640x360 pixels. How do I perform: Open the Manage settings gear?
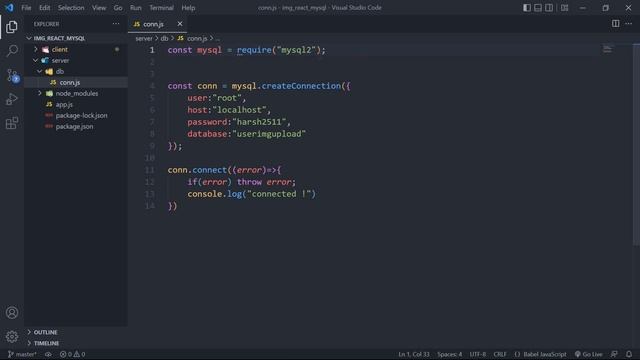coord(12,337)
